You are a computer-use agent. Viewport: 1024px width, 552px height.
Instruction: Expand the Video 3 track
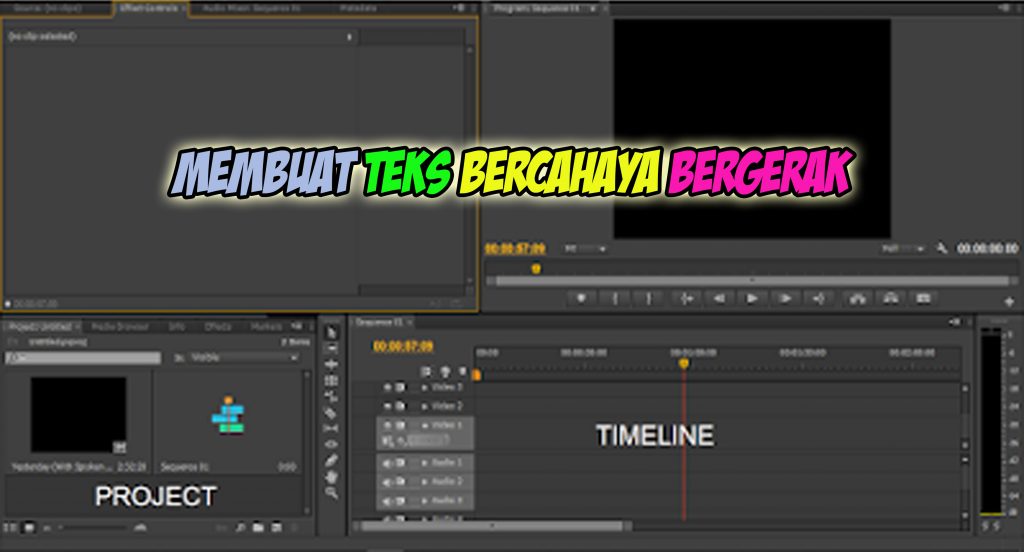click(424, 387)
